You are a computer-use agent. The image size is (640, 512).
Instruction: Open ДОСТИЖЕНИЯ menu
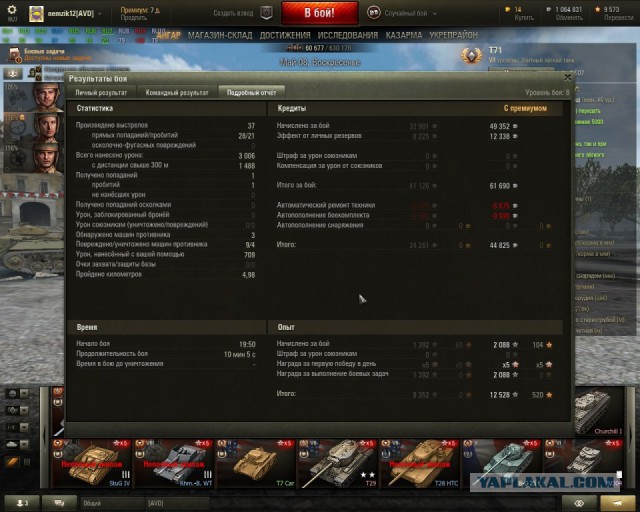point(285,36)
